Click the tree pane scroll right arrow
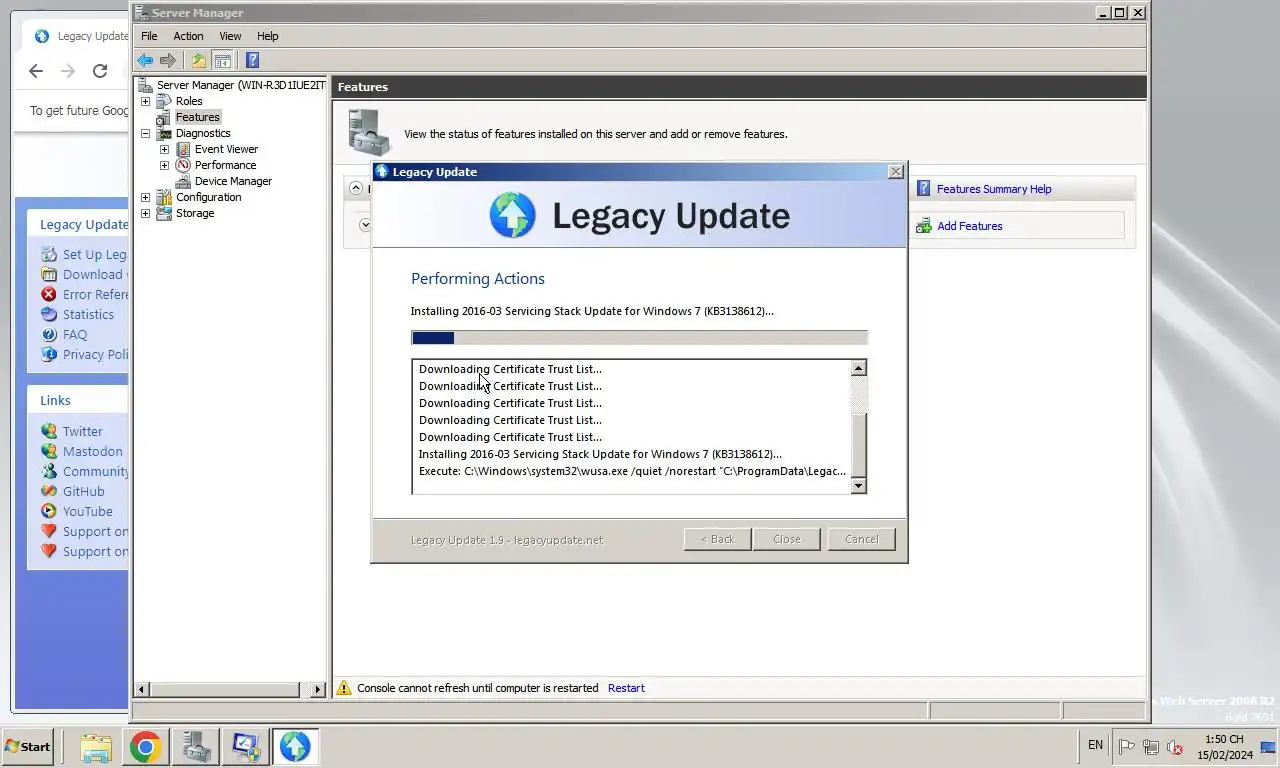1280x768 pixels. click(318, 689)
